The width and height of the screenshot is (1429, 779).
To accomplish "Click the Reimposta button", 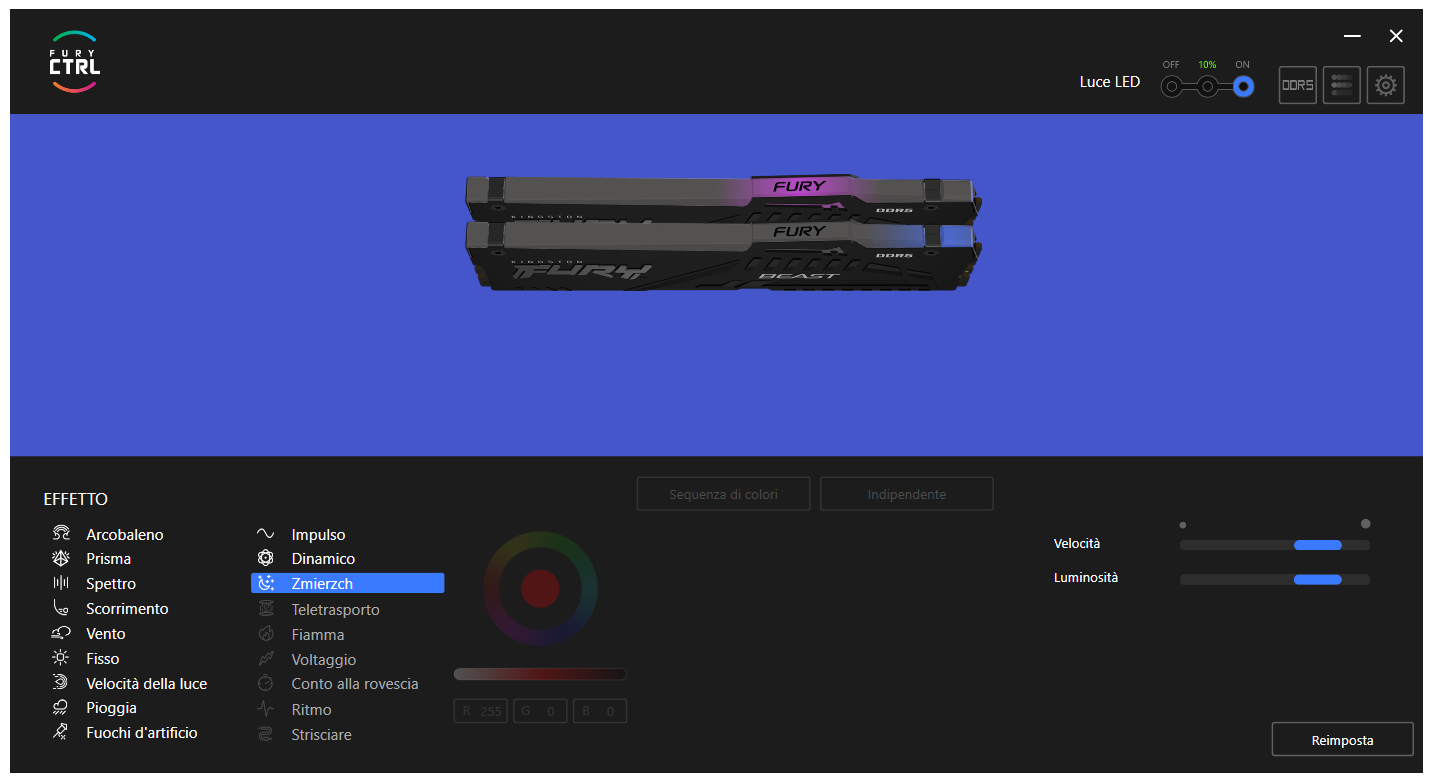I will click(1342, 740).
